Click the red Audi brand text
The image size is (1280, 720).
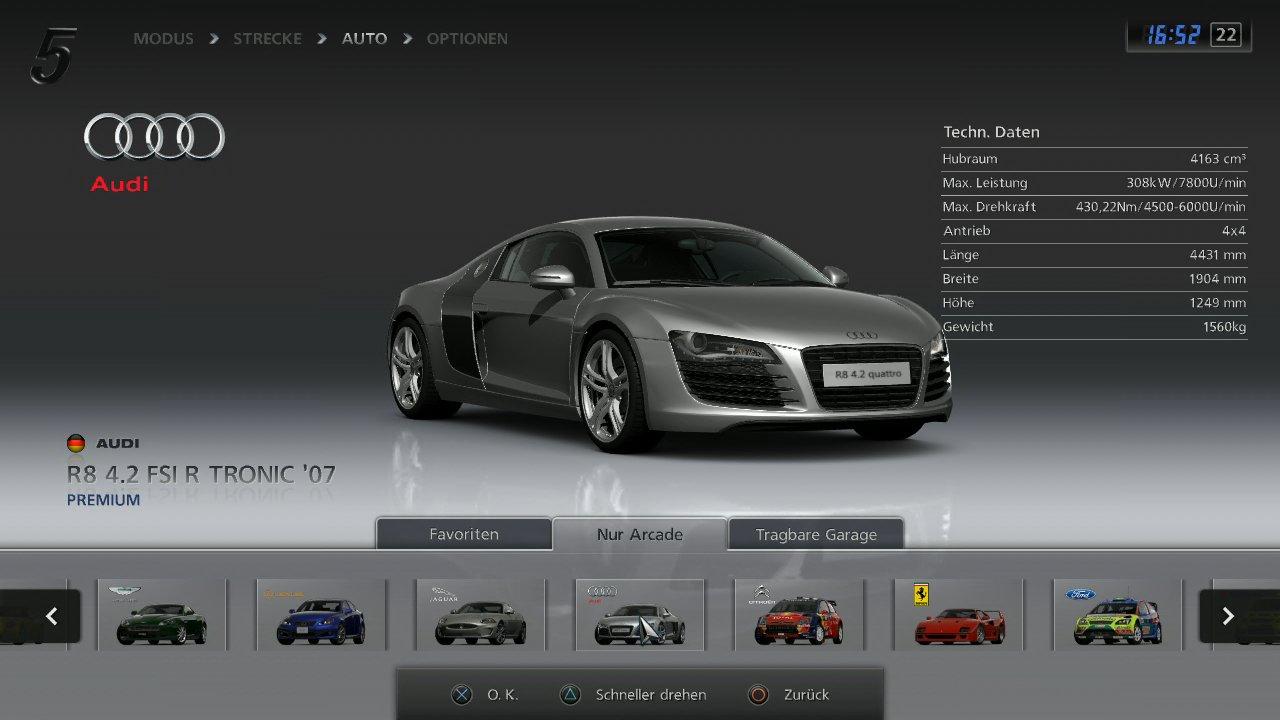pyautogui.click(x=119, y=184)
